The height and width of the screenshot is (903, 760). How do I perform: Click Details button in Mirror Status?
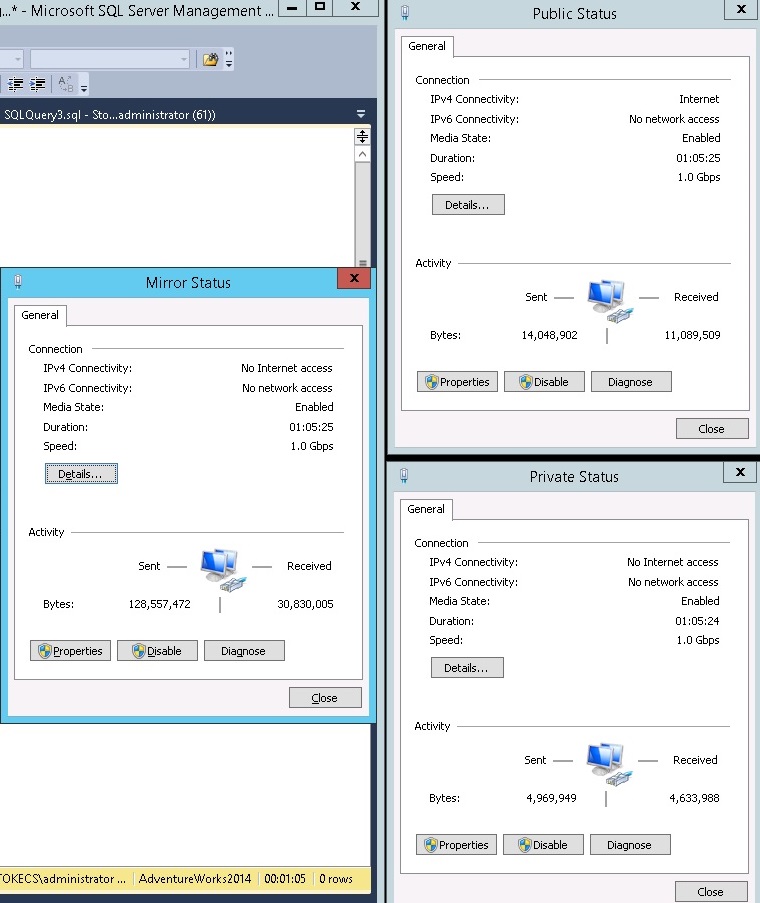(x=81, y=474)
